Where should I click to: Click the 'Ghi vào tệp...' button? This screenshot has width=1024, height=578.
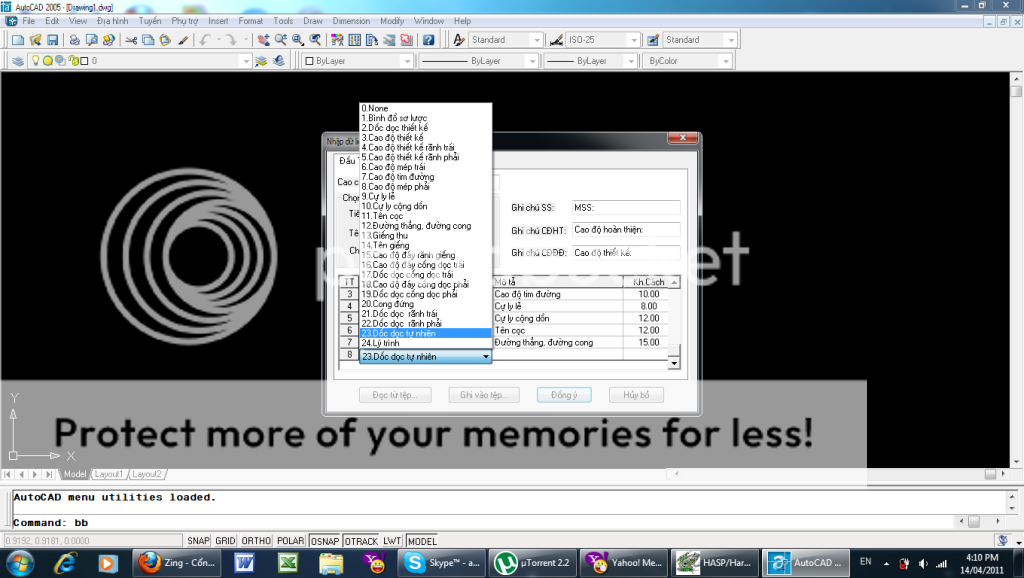(484, 395)
